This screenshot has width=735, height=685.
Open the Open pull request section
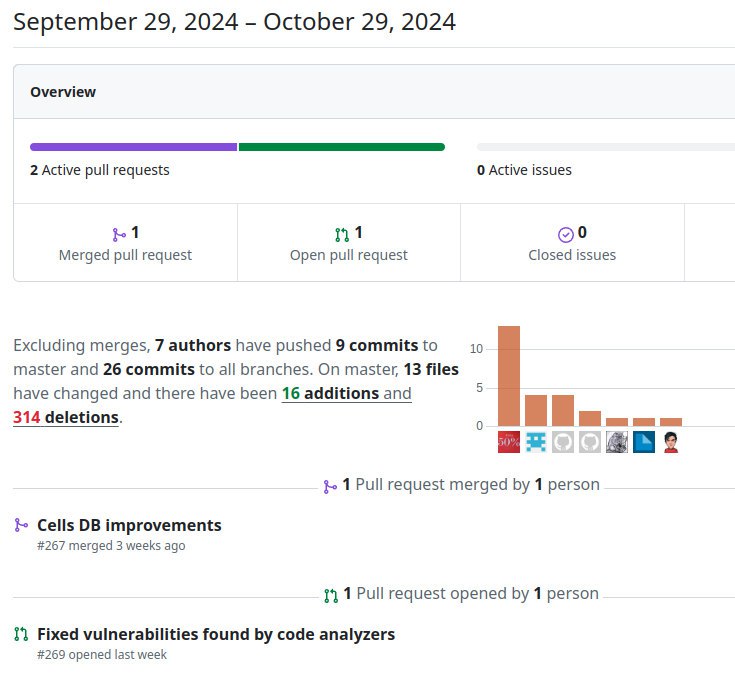pyautogui.click(x=348, y=243)
